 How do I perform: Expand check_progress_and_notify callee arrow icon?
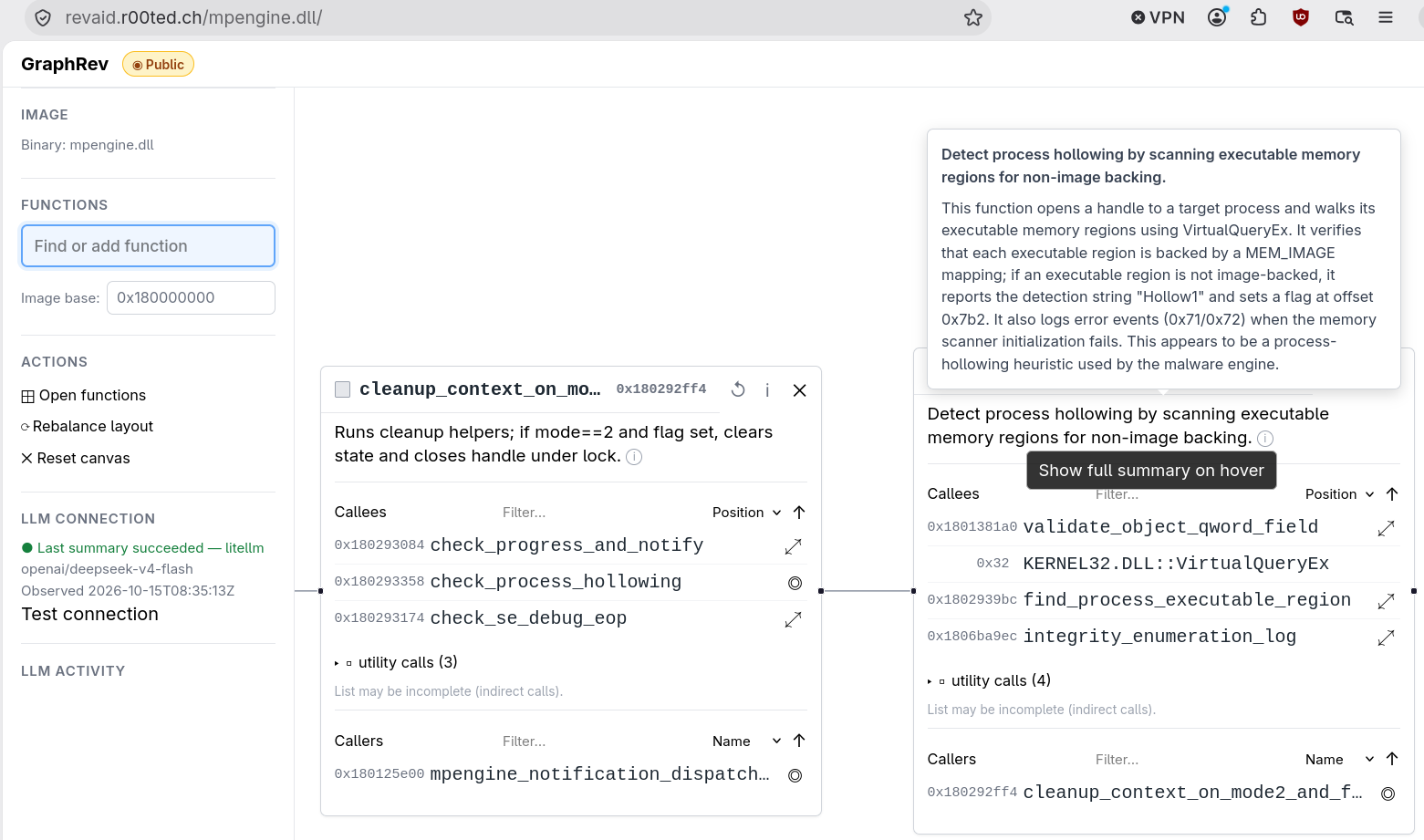tap(793, 546)
